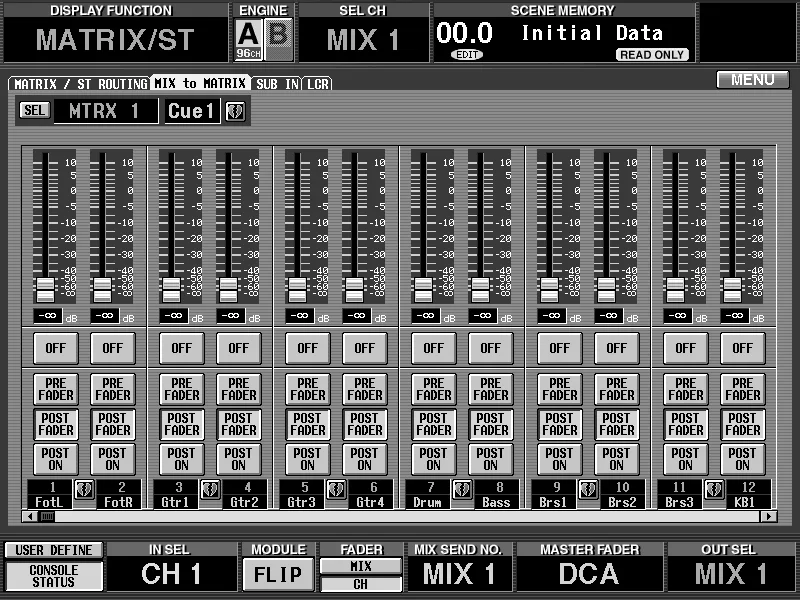
Task: Select POST ON for Bass
Action: pyautogui.click(x=491, y=459)
